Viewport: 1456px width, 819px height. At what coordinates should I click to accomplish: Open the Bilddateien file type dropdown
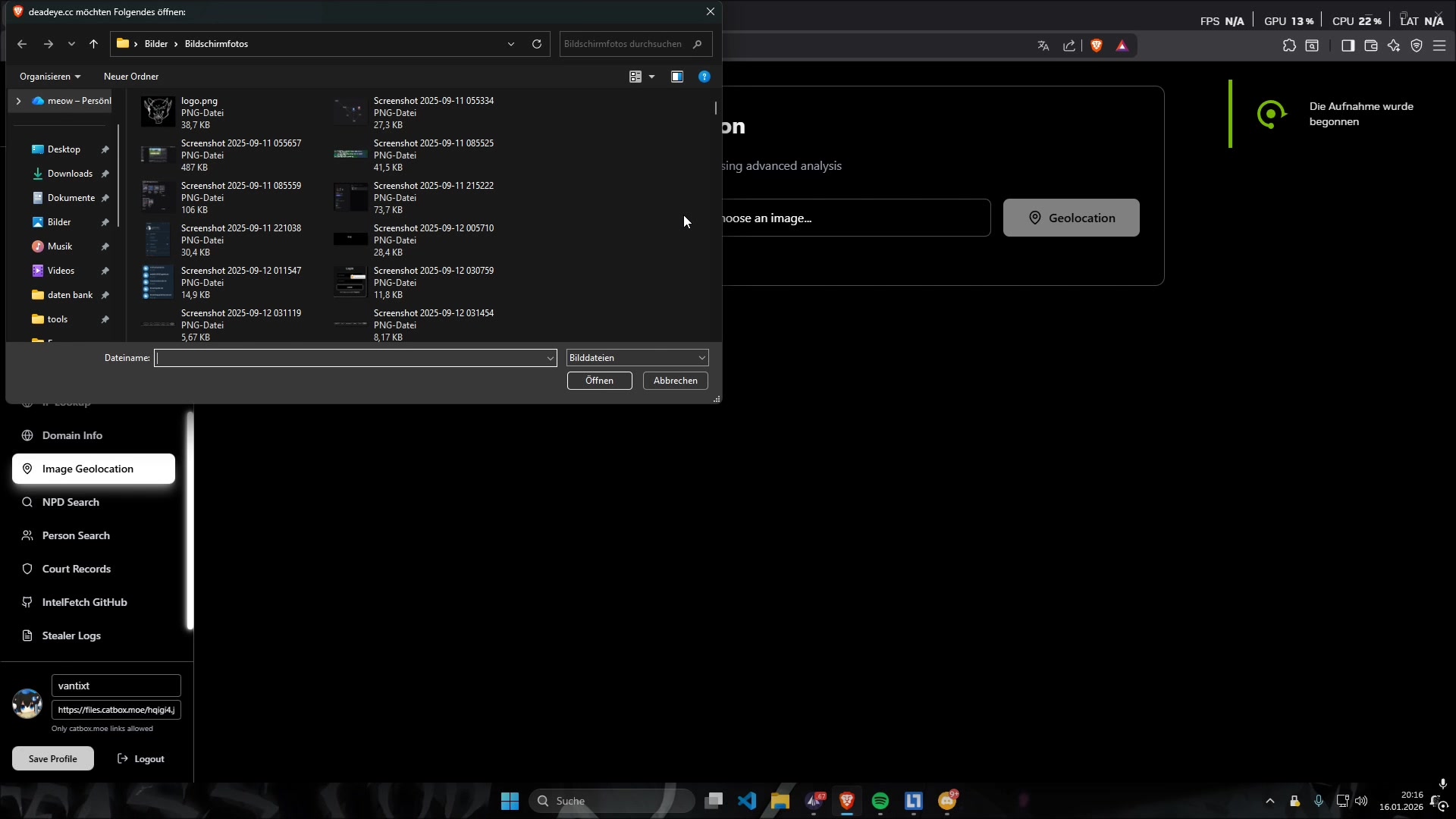(637, 358)
